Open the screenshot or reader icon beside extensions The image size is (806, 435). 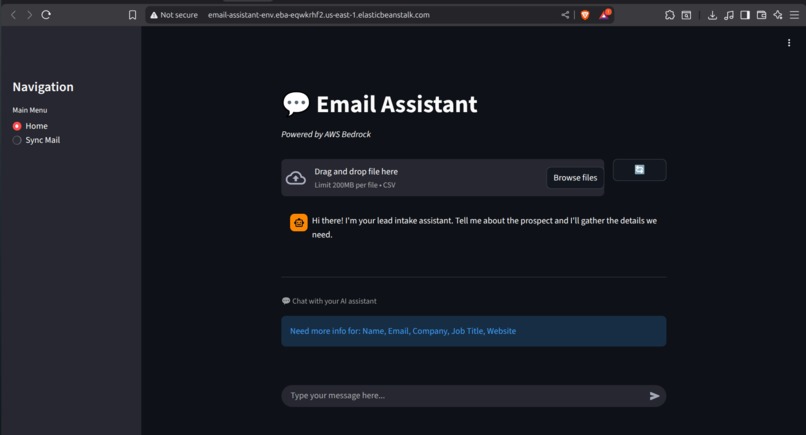pyautogui.click(x=686, y=15)
